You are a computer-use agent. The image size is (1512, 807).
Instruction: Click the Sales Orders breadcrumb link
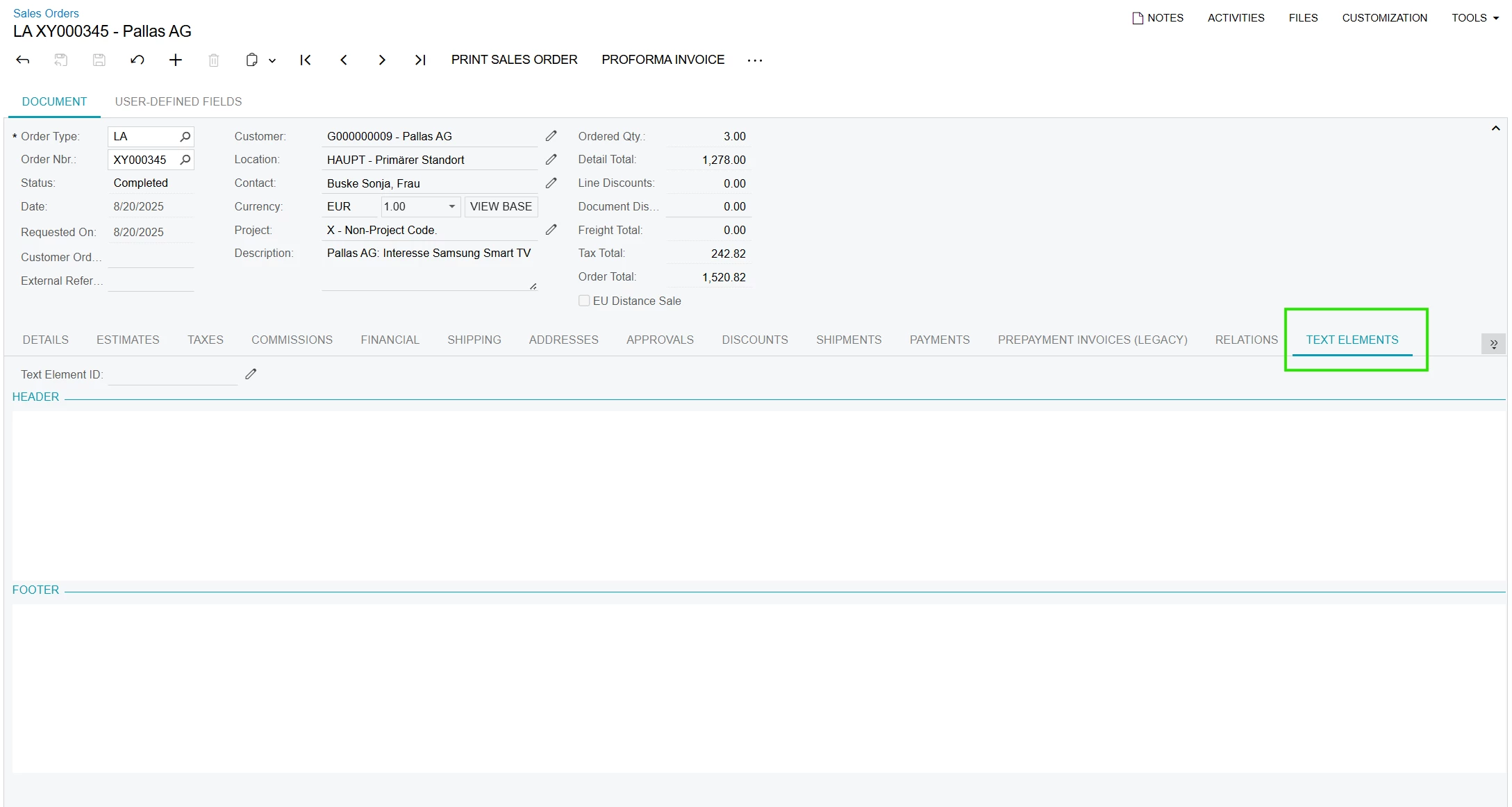pos(46,13)
